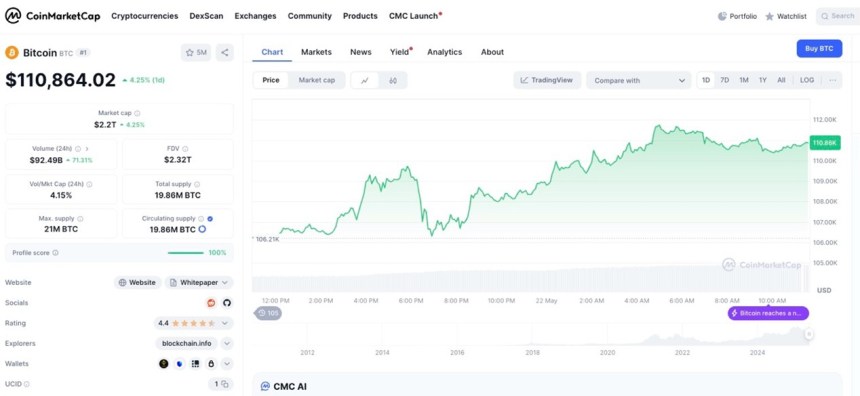Switch to the Markets tab
Screen dimensions: 860x396
coord(316,52)
